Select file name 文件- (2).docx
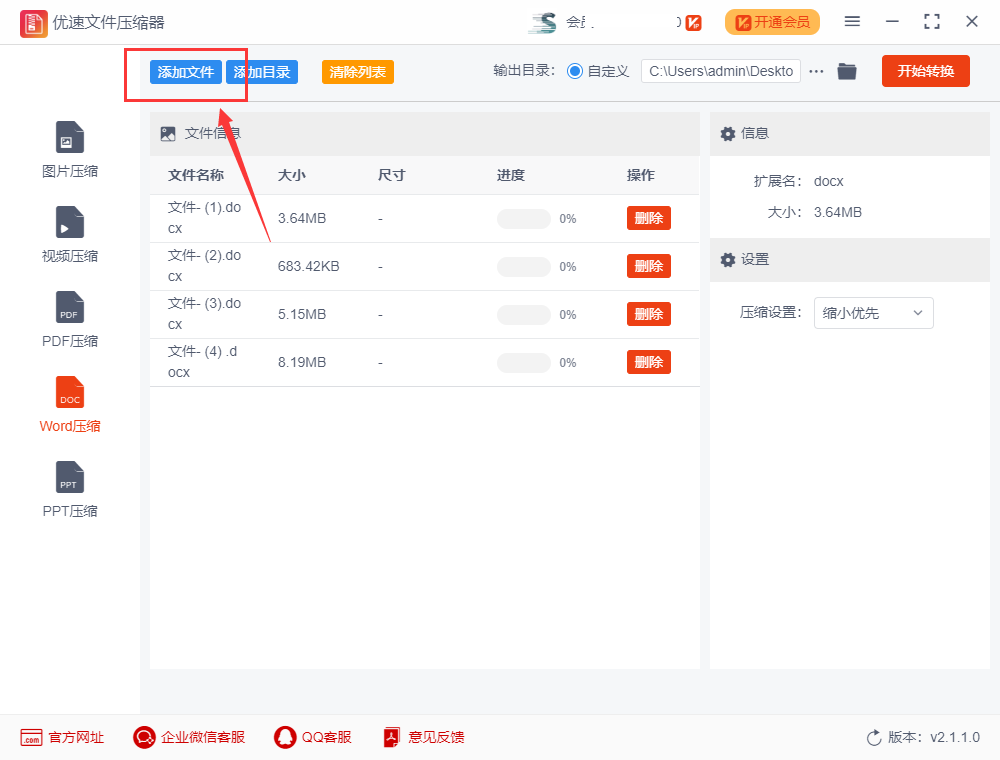1000x760 pixels. (204, 266)
